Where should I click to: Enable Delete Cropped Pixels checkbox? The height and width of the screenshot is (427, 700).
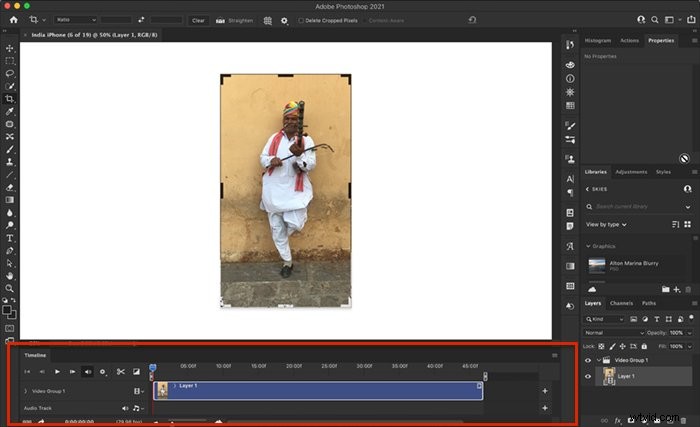301,21
